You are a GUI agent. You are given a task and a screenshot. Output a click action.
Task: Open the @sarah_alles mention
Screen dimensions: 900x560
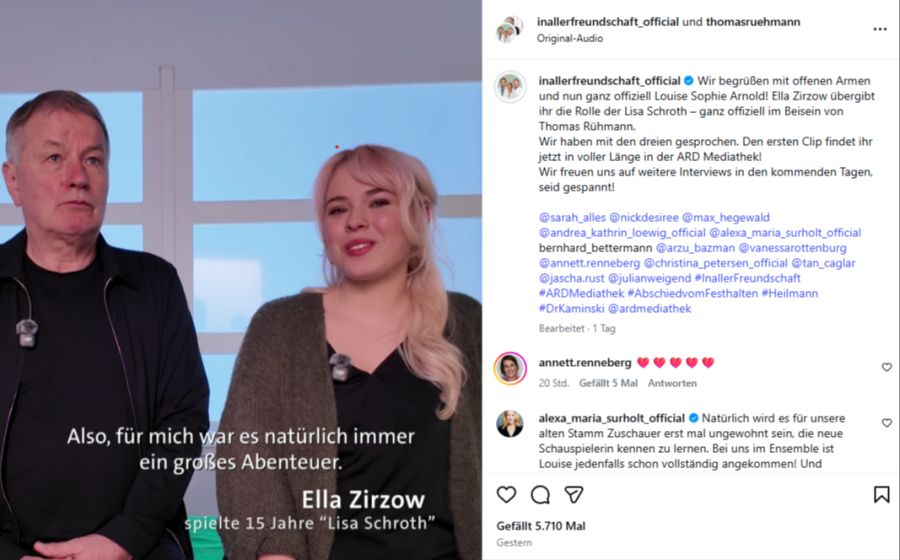pyautogui.click(x=572, y=217)
